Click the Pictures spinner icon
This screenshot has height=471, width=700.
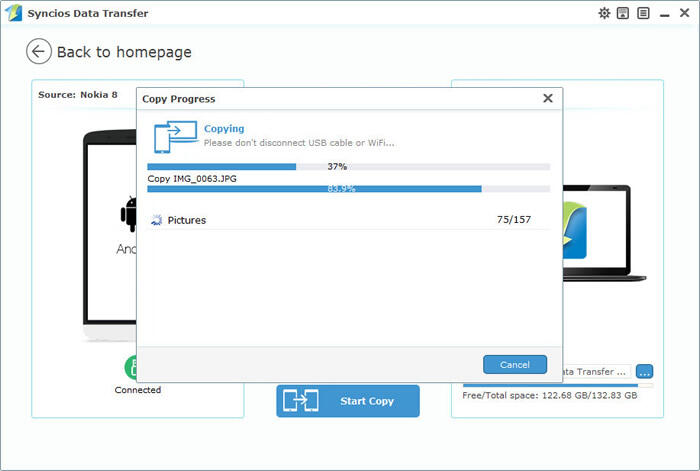click(156, 220)
